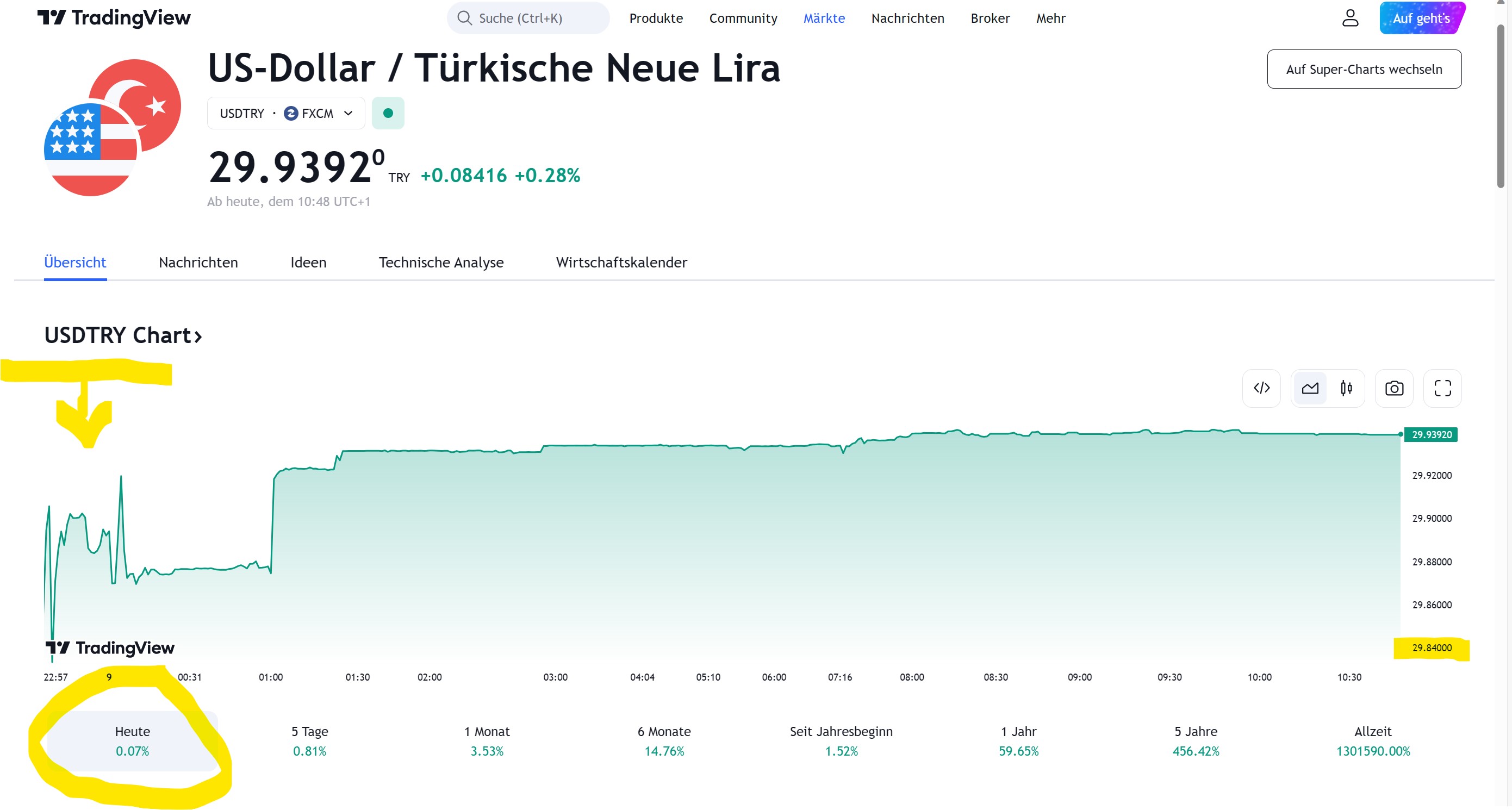Click the search magnifier icon
Image resolution: width=1512 pixels, height=810 pixels.
click(464, 17)
